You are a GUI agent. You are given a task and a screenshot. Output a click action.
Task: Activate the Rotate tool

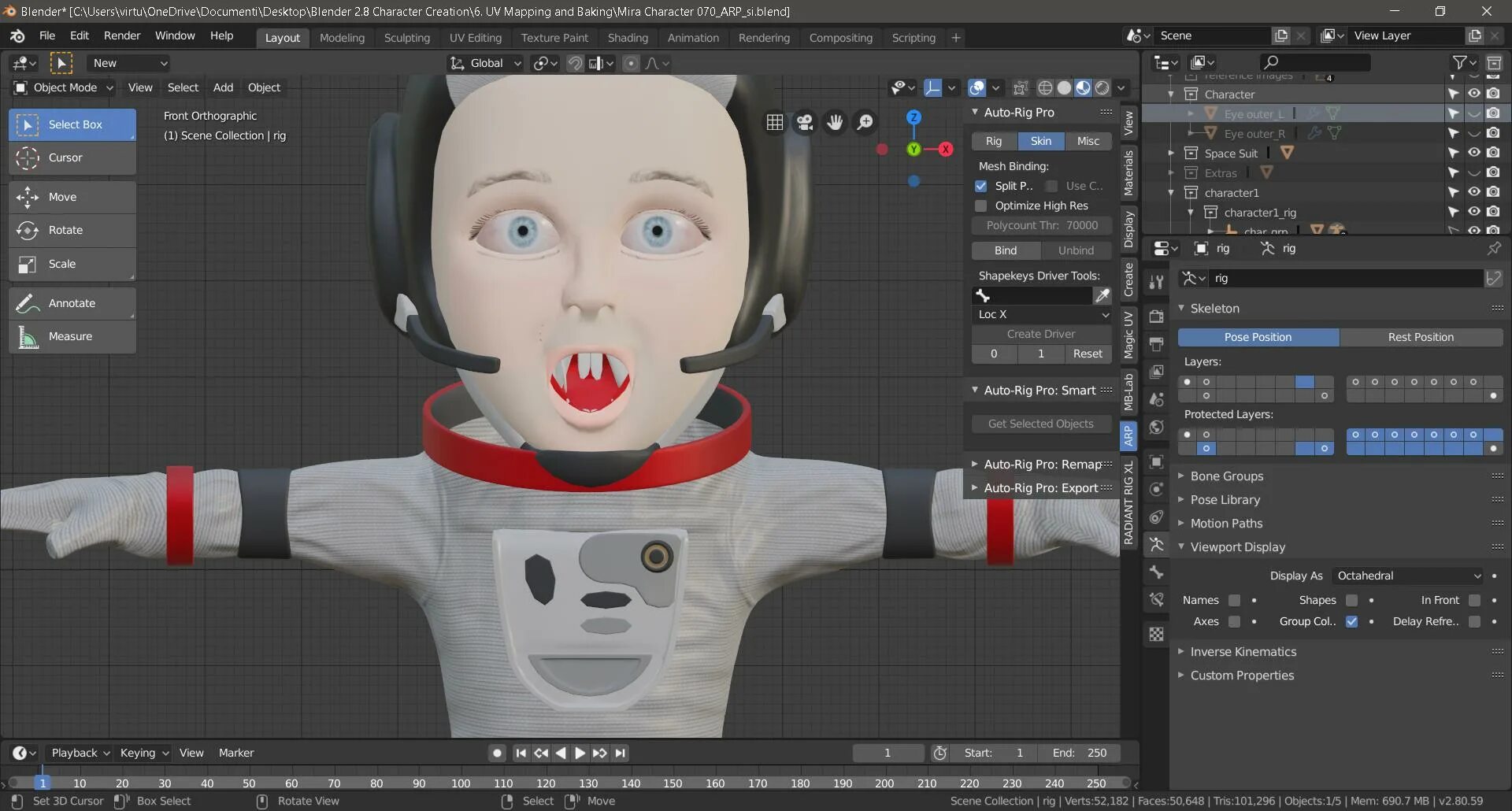[72, 230]
